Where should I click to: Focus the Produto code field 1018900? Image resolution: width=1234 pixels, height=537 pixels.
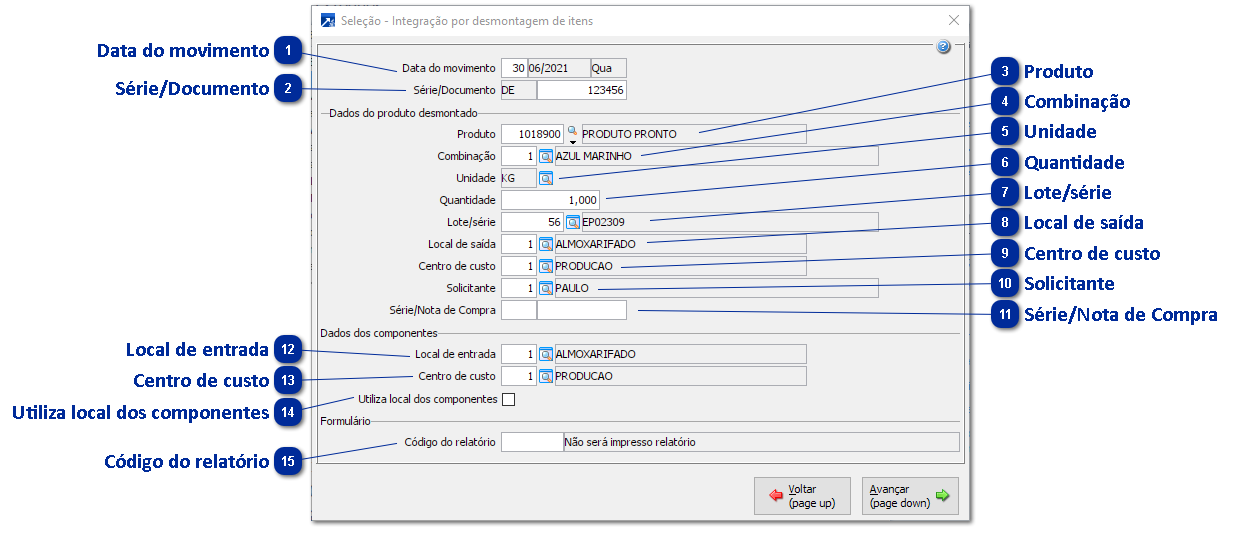pos(533,134)
